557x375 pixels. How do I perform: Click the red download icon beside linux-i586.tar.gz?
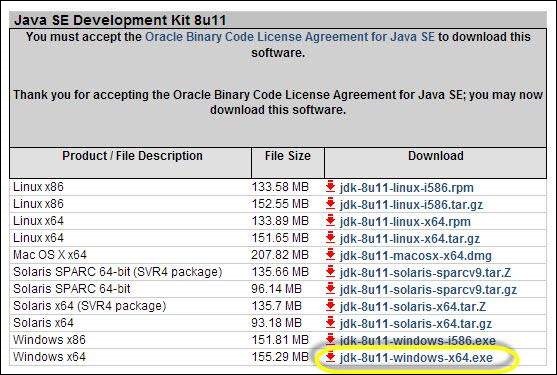(x=330, y=203)
